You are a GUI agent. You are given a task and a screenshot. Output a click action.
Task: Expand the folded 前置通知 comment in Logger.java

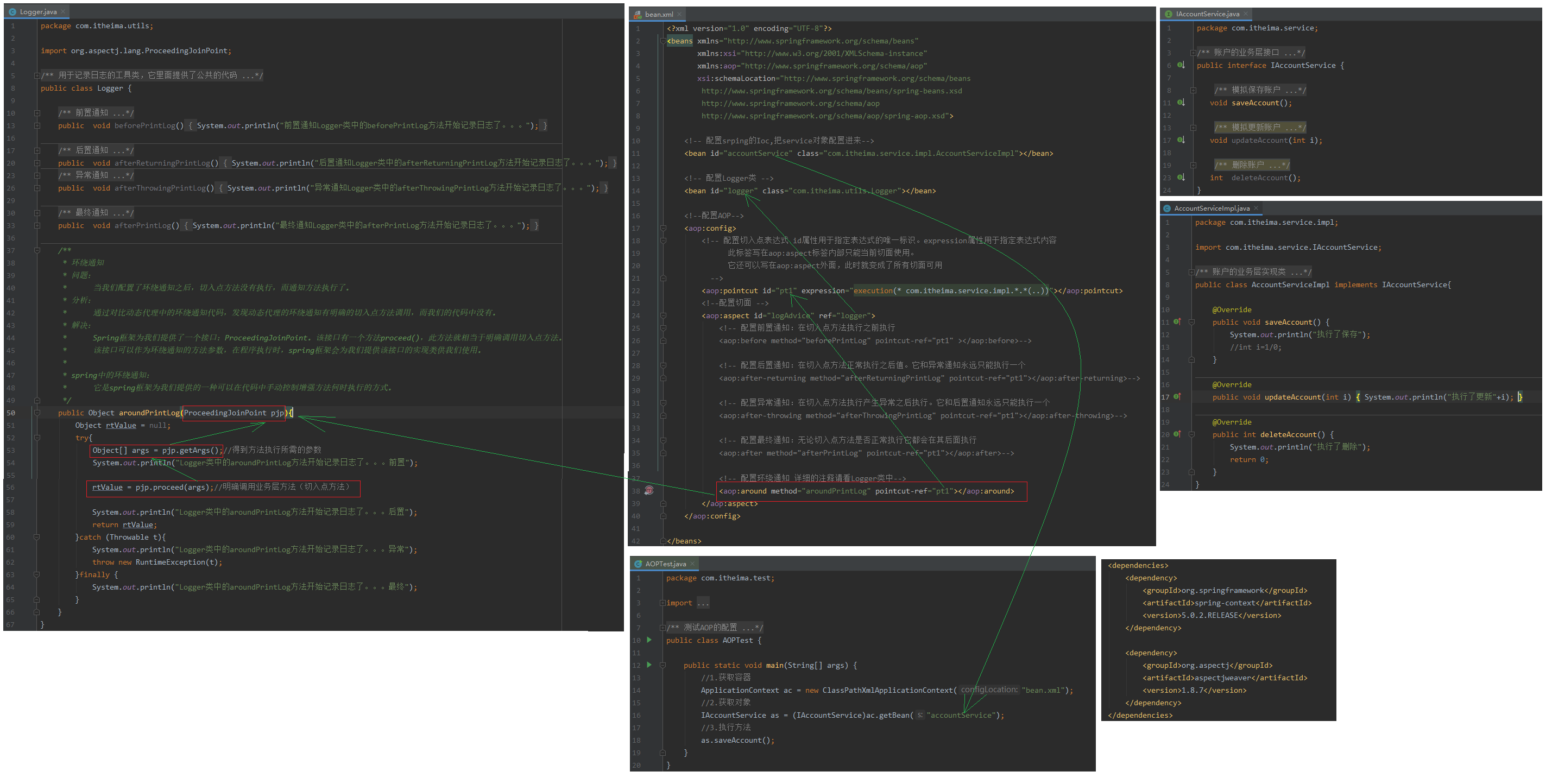point(37,113)
